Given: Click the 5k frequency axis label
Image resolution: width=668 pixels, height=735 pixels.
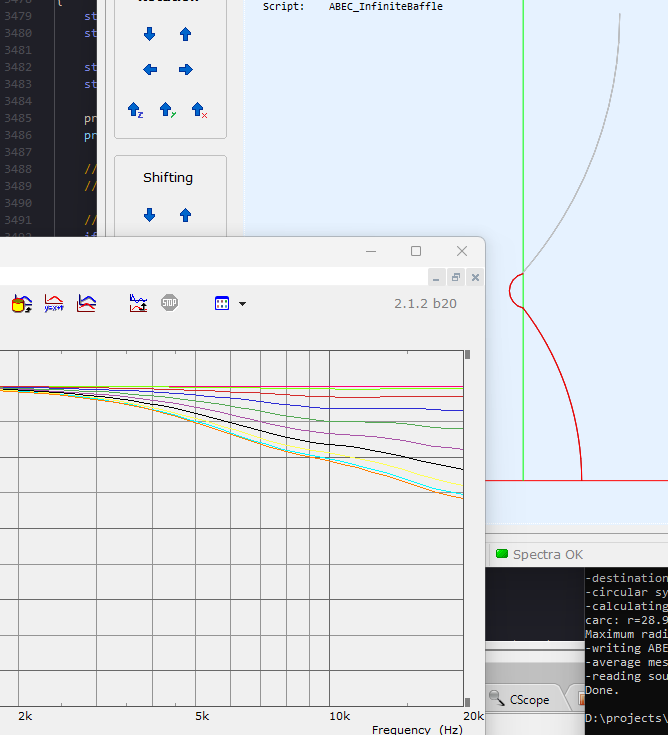Looking at the screenshot, I should [202, 716].
